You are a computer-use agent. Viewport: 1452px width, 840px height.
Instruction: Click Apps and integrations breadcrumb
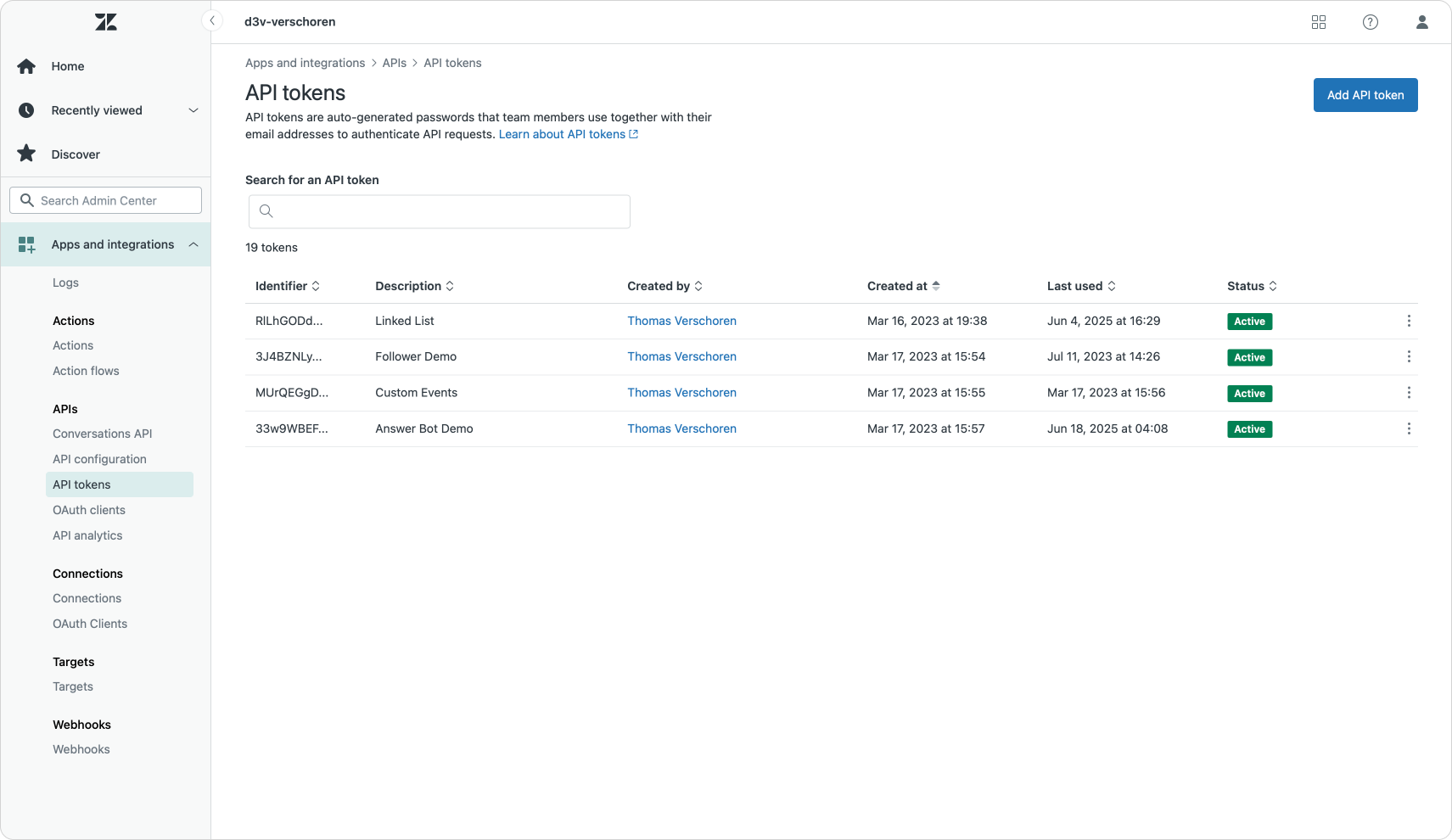(305, 63)
